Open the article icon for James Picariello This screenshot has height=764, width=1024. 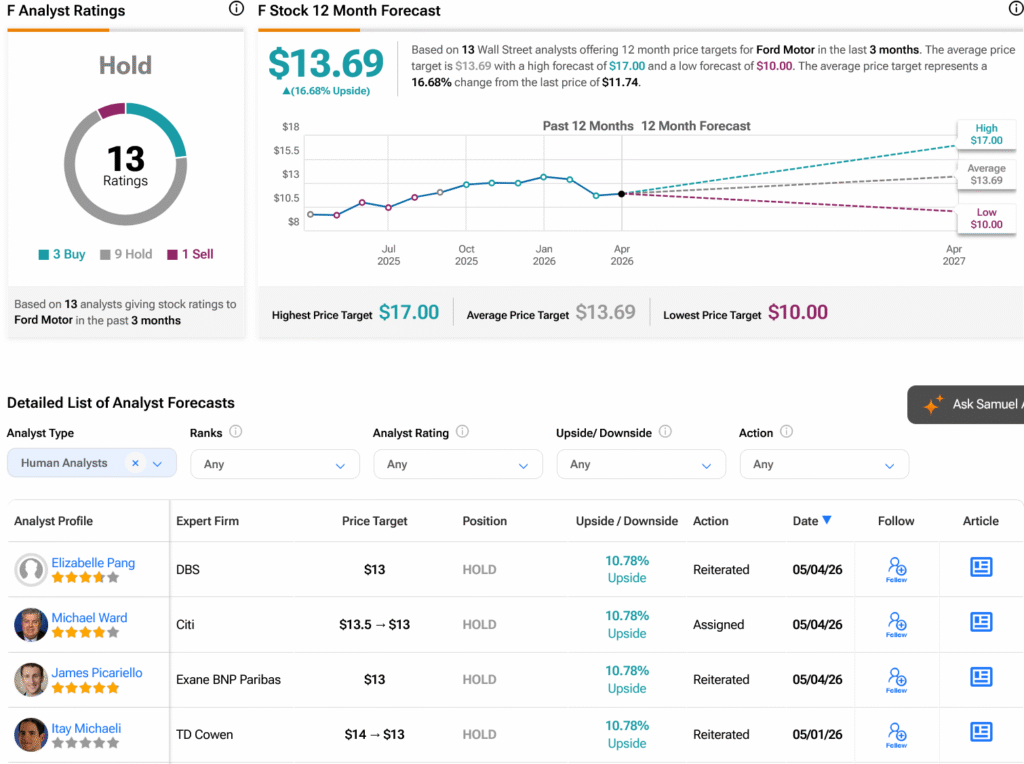tap(981, 676)
